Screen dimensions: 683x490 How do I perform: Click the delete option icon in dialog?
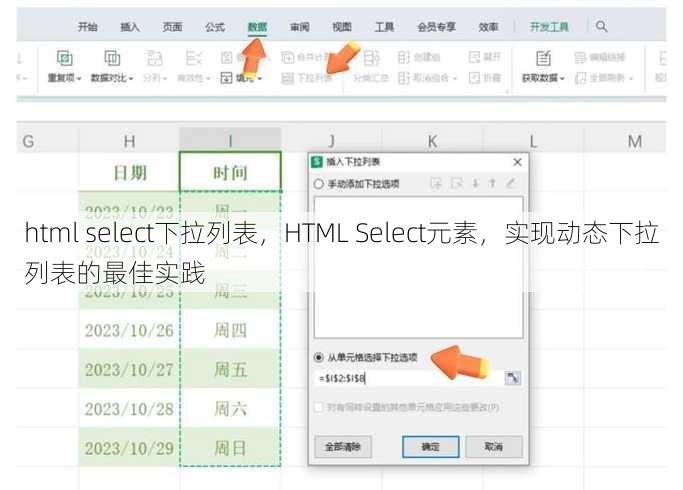coord(456,183)
